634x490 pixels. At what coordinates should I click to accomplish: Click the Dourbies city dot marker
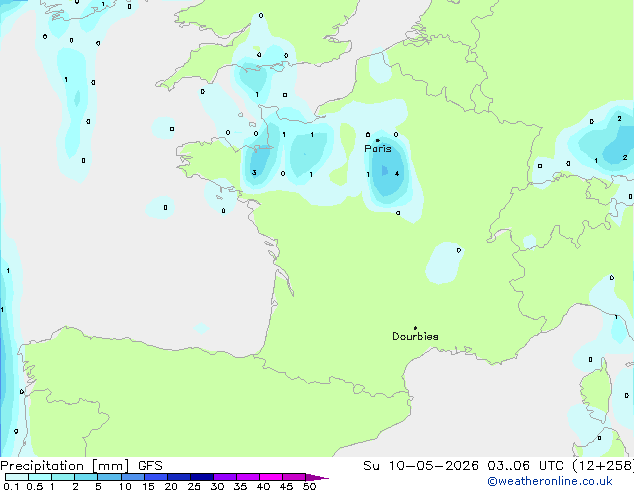[x=415, y=328]
